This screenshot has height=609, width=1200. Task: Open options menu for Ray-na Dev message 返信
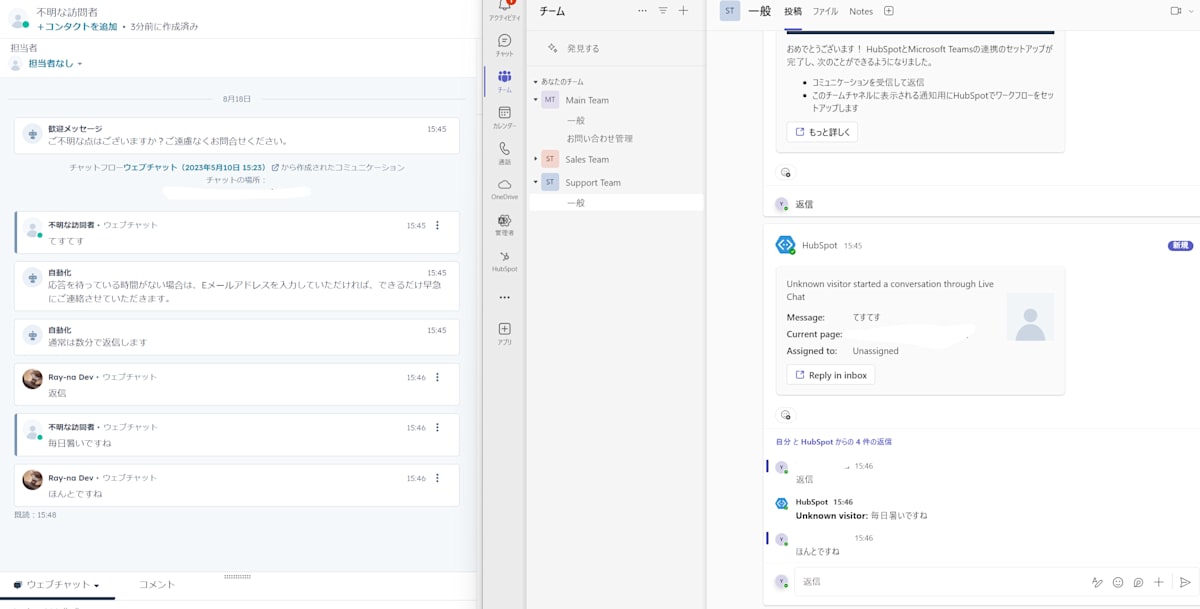click(x=437, y=377)
